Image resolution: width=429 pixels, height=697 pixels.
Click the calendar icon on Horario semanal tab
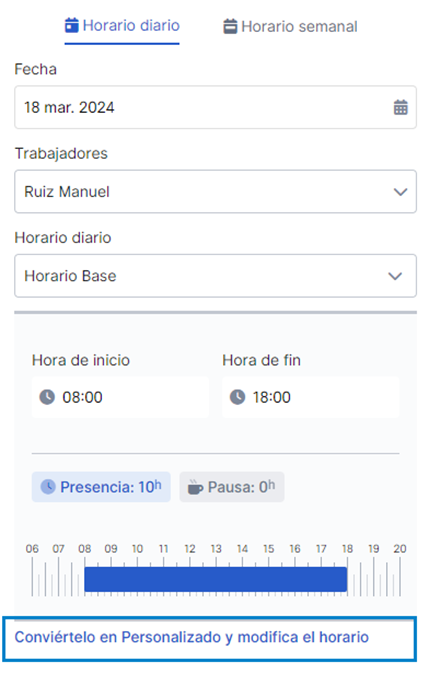[230, 26]
